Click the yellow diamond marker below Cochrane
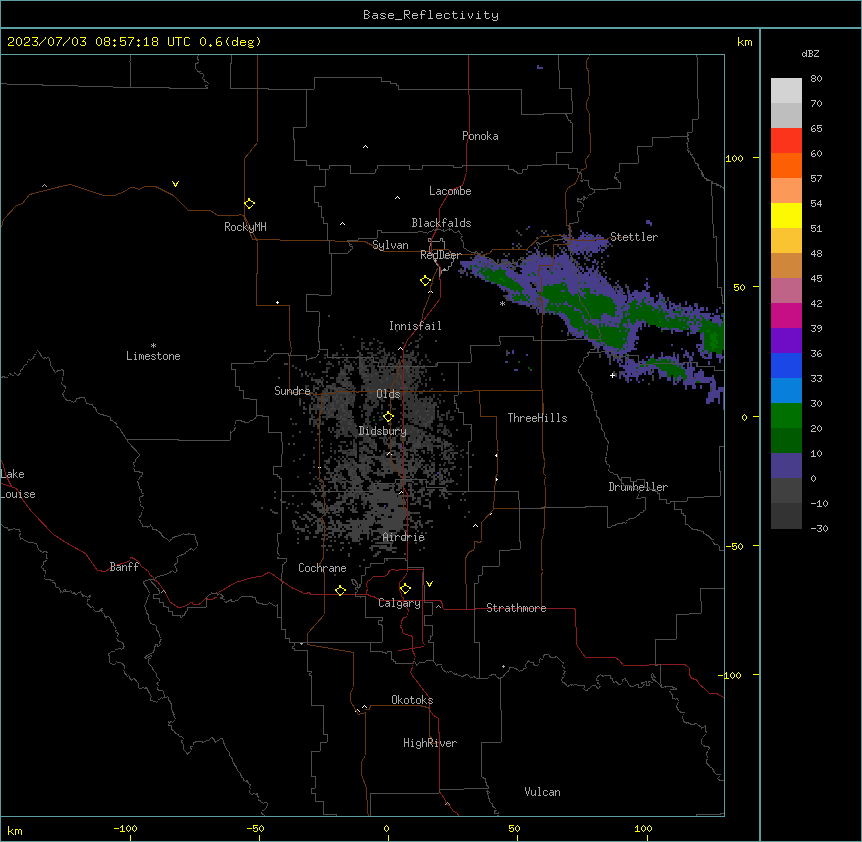This screenshot has width=862, height=842. point(340,590)
